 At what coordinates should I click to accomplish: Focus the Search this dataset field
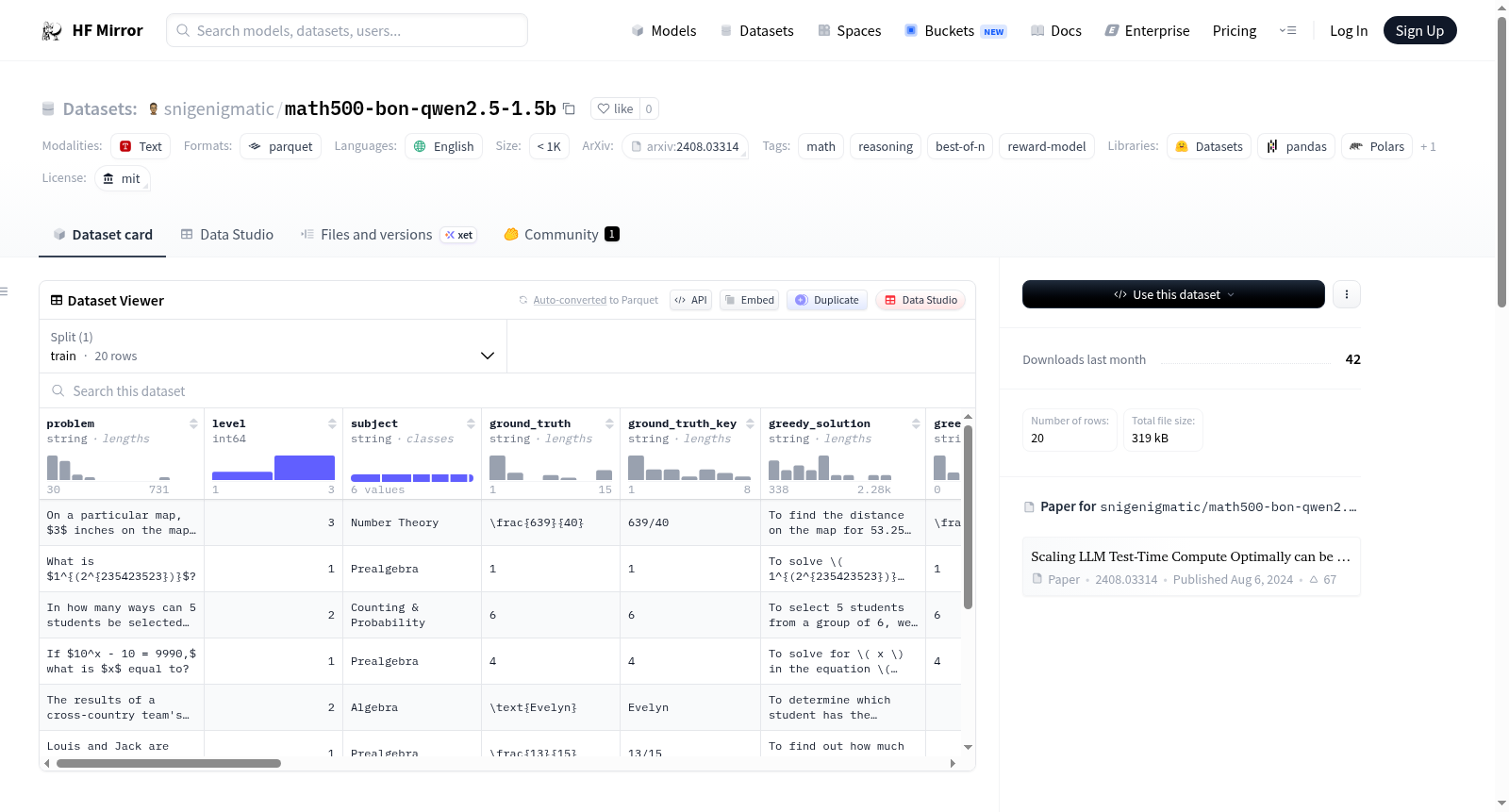507,390
